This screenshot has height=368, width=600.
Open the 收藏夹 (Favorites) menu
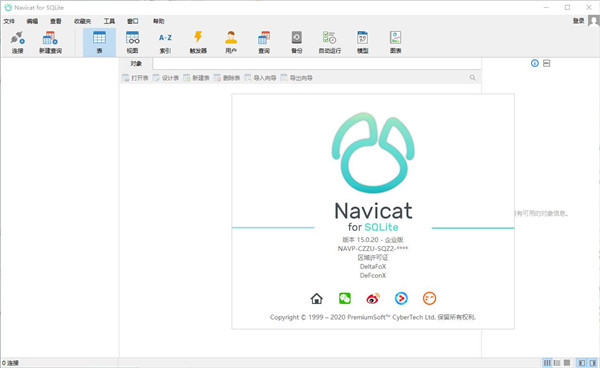click(x=83, y=21)
